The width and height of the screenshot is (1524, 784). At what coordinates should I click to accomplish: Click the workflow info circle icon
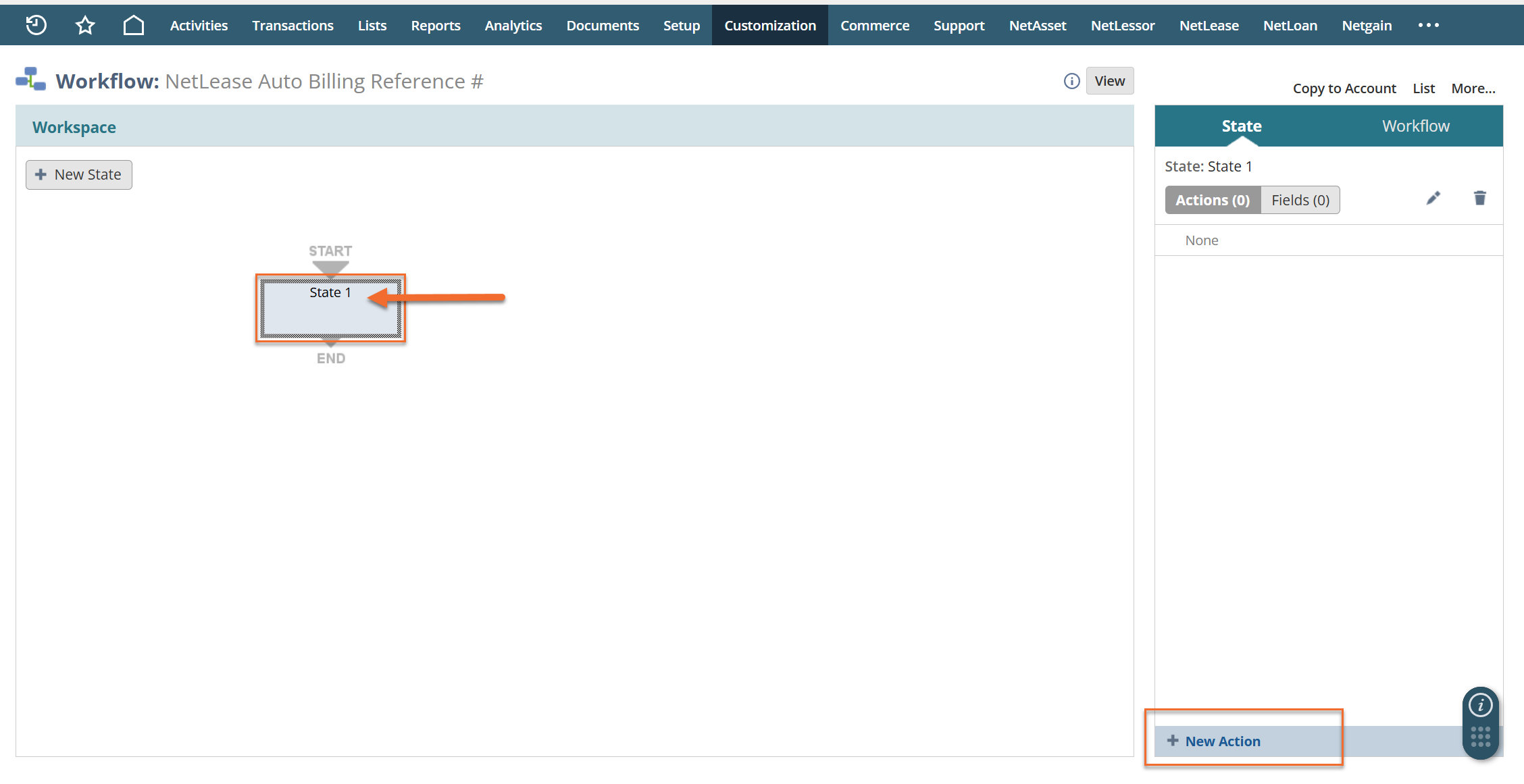1071,81
